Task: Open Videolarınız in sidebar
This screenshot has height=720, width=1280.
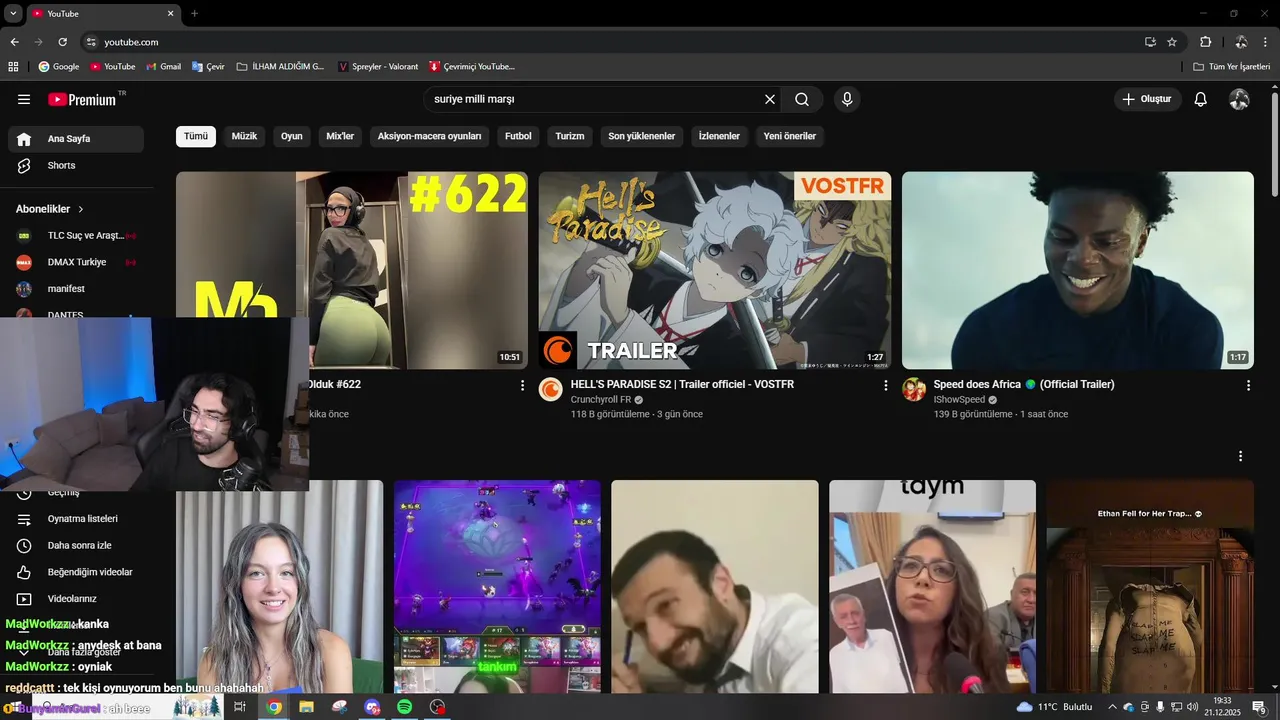Action: 76,599
